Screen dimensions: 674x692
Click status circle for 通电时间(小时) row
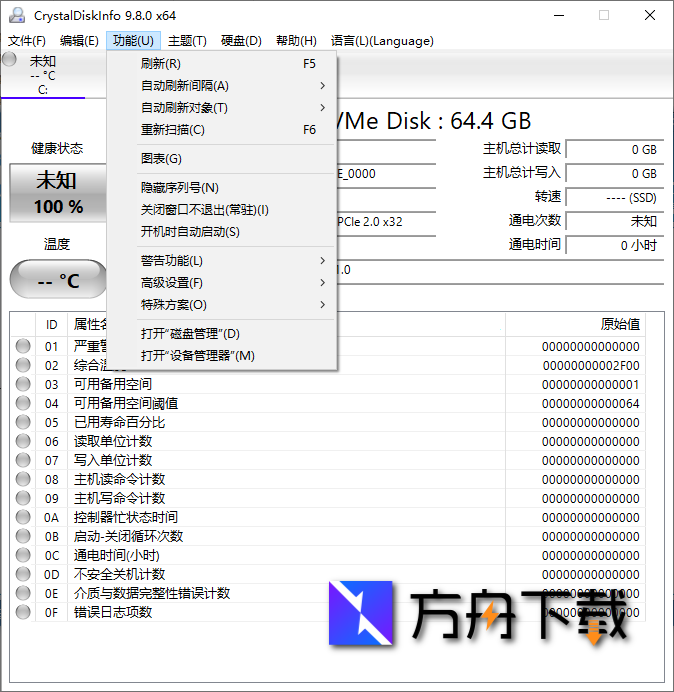[x=23, y=555]
